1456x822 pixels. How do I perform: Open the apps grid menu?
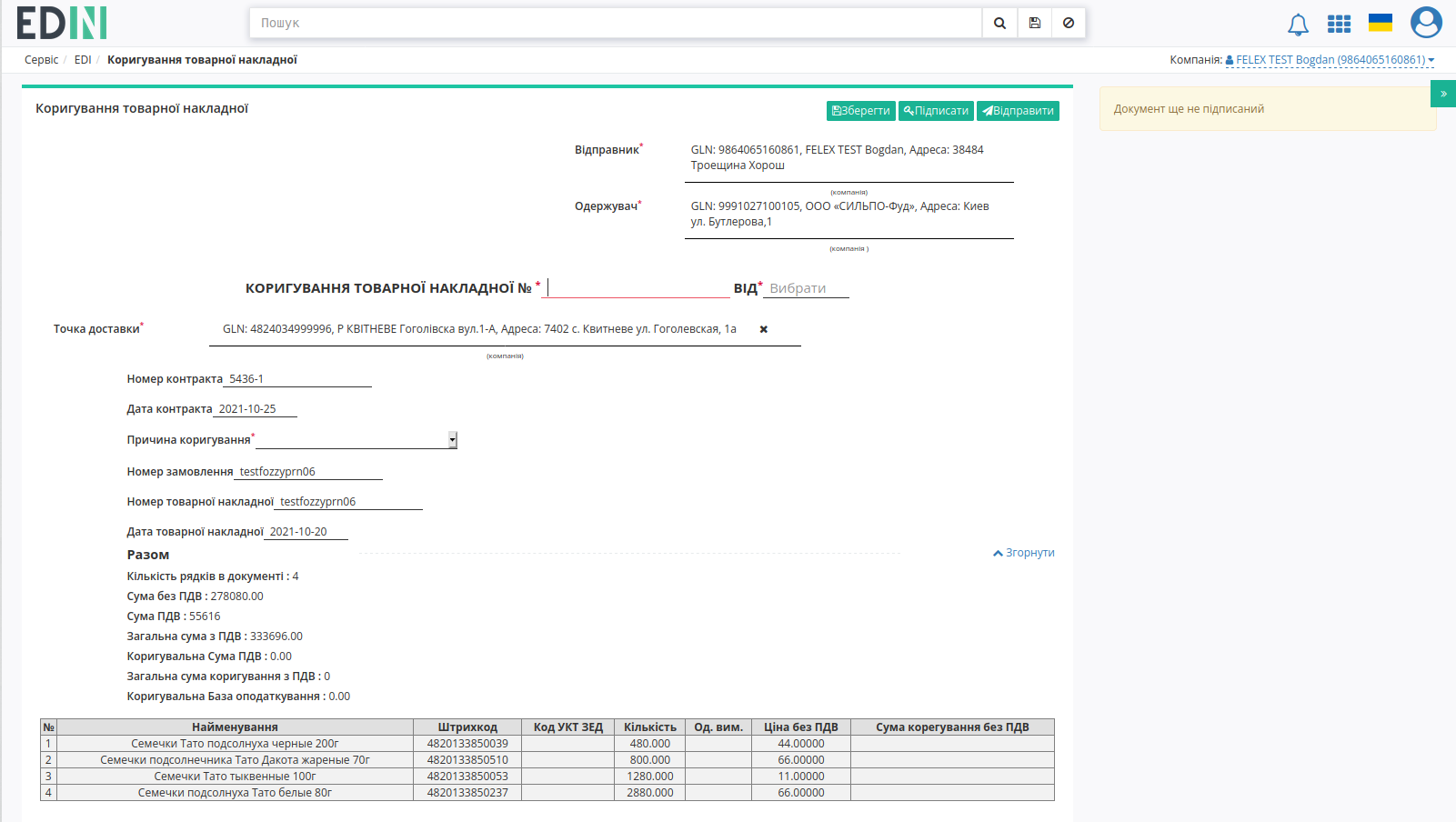1339,24
